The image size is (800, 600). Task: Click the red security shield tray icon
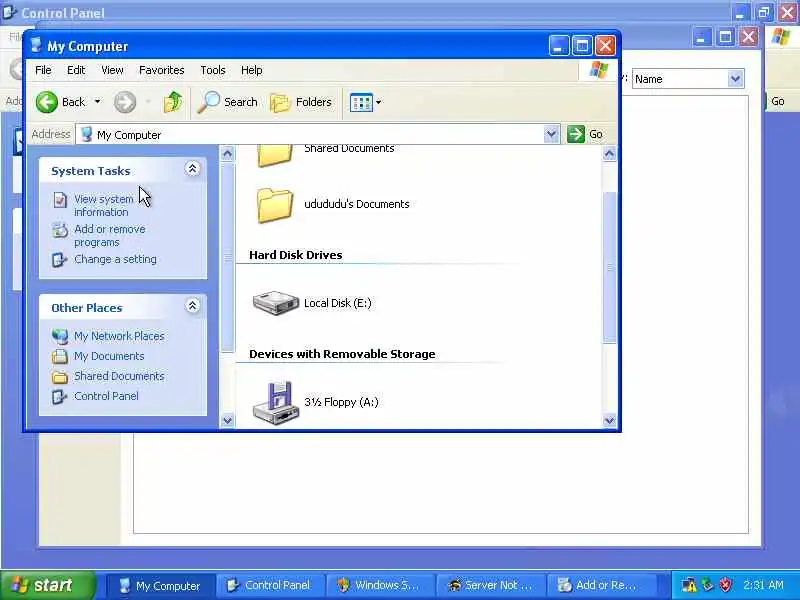726,585
